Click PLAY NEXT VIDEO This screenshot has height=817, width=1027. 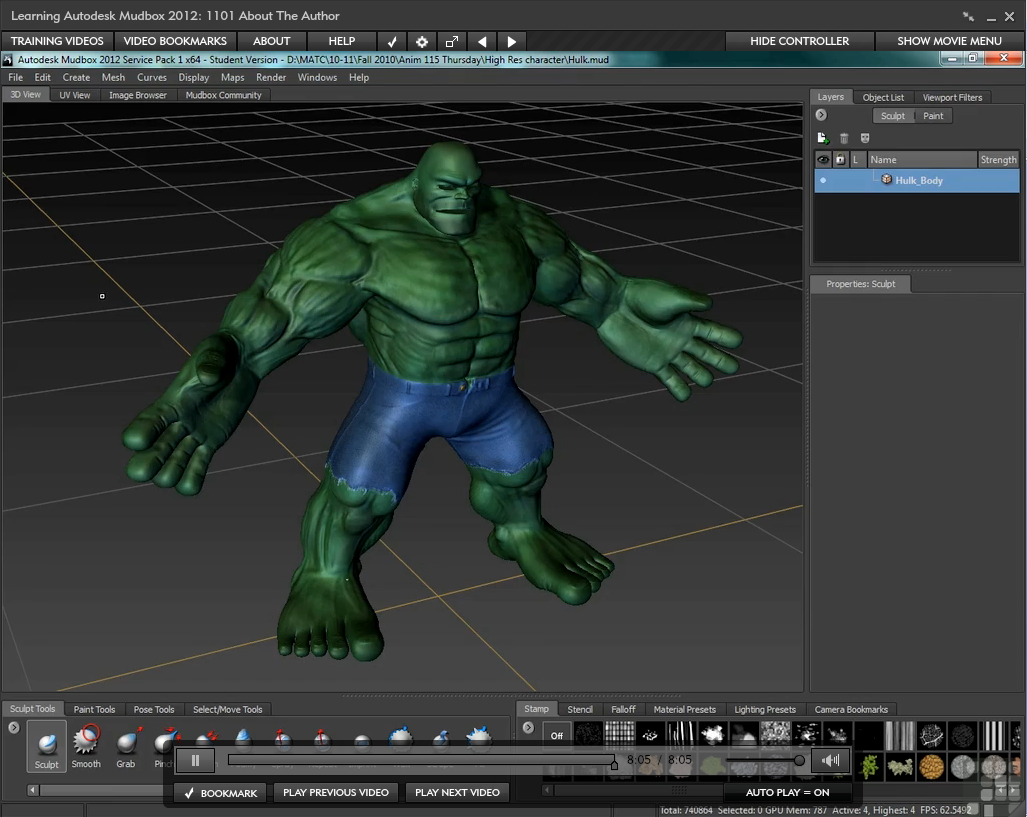[x=457, y=793]
